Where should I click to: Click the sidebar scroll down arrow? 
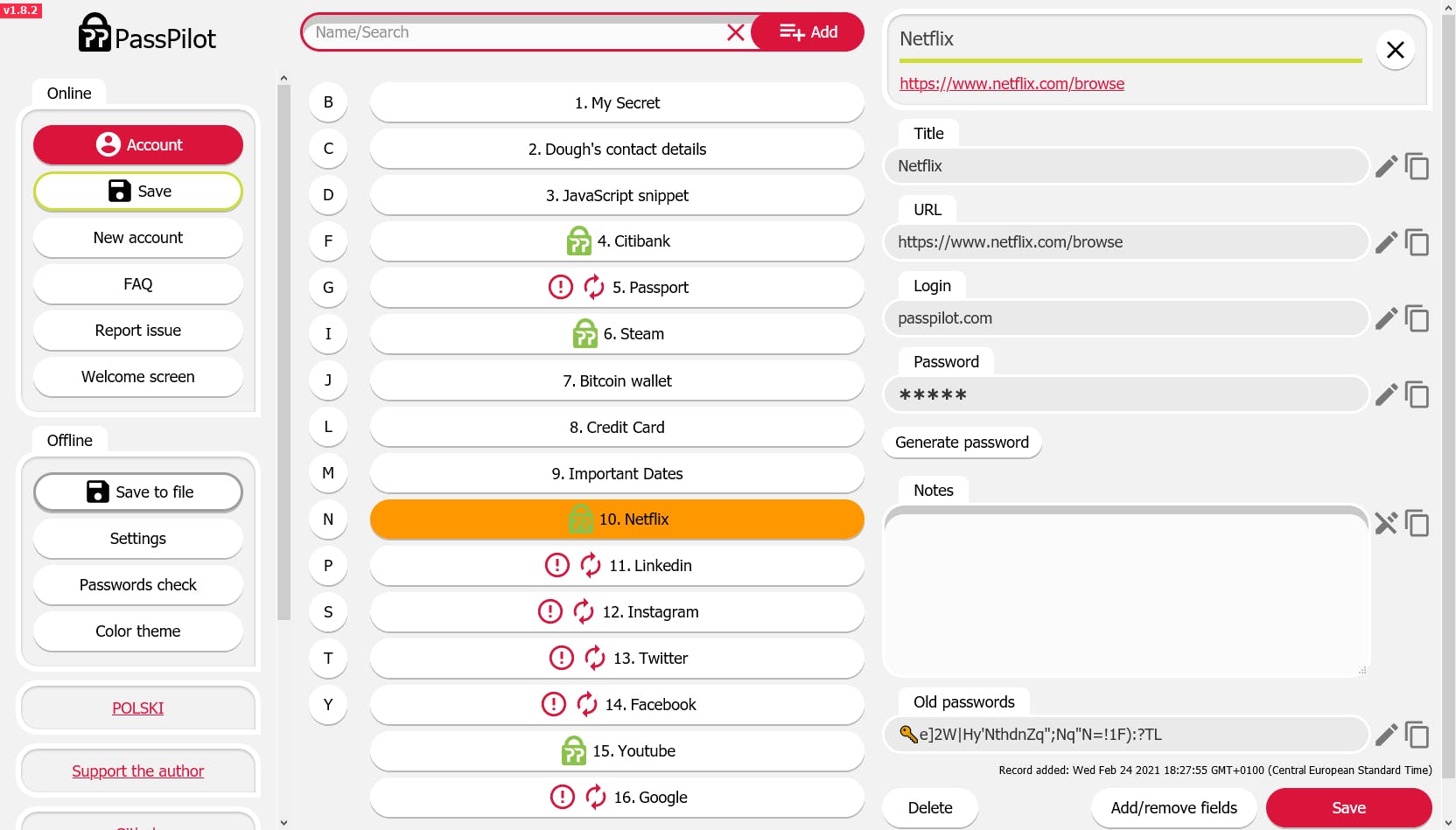click(283, 822)
